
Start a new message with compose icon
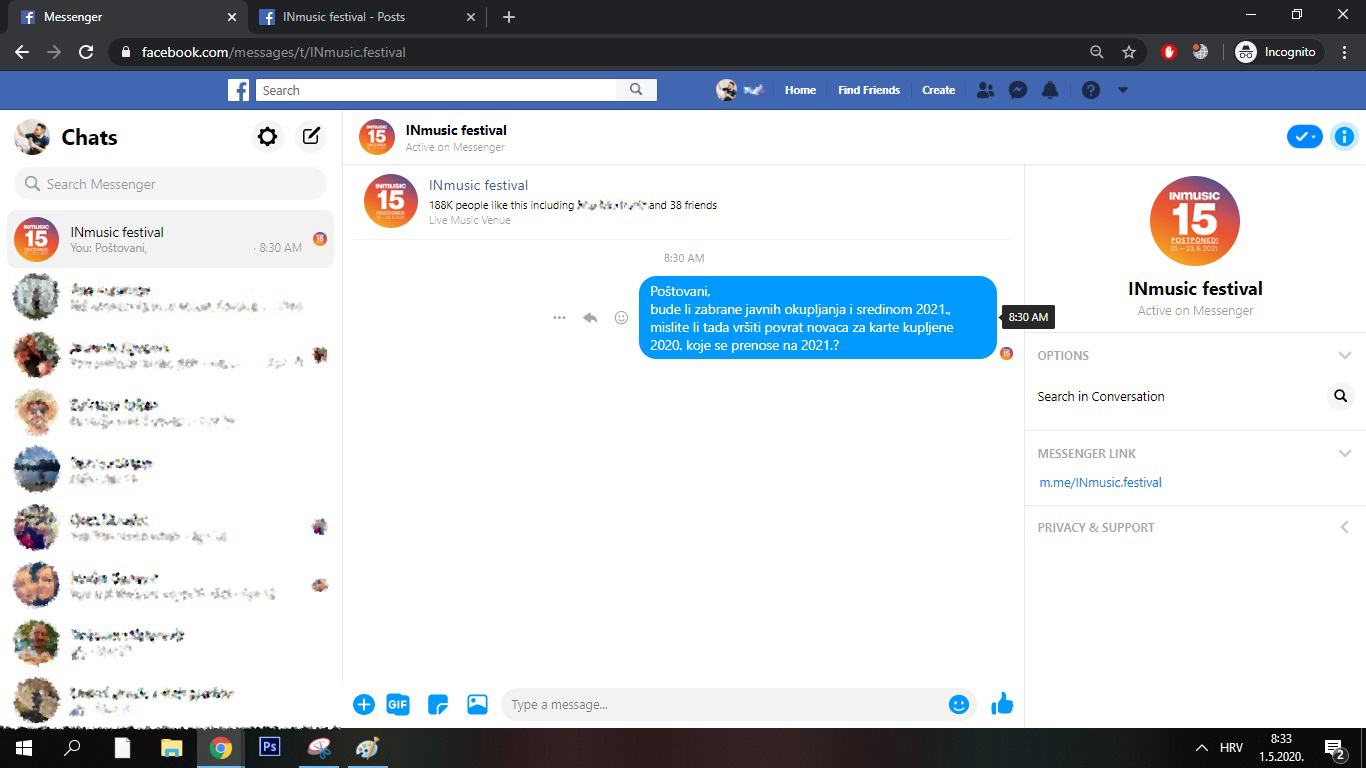tap(312, 137)
